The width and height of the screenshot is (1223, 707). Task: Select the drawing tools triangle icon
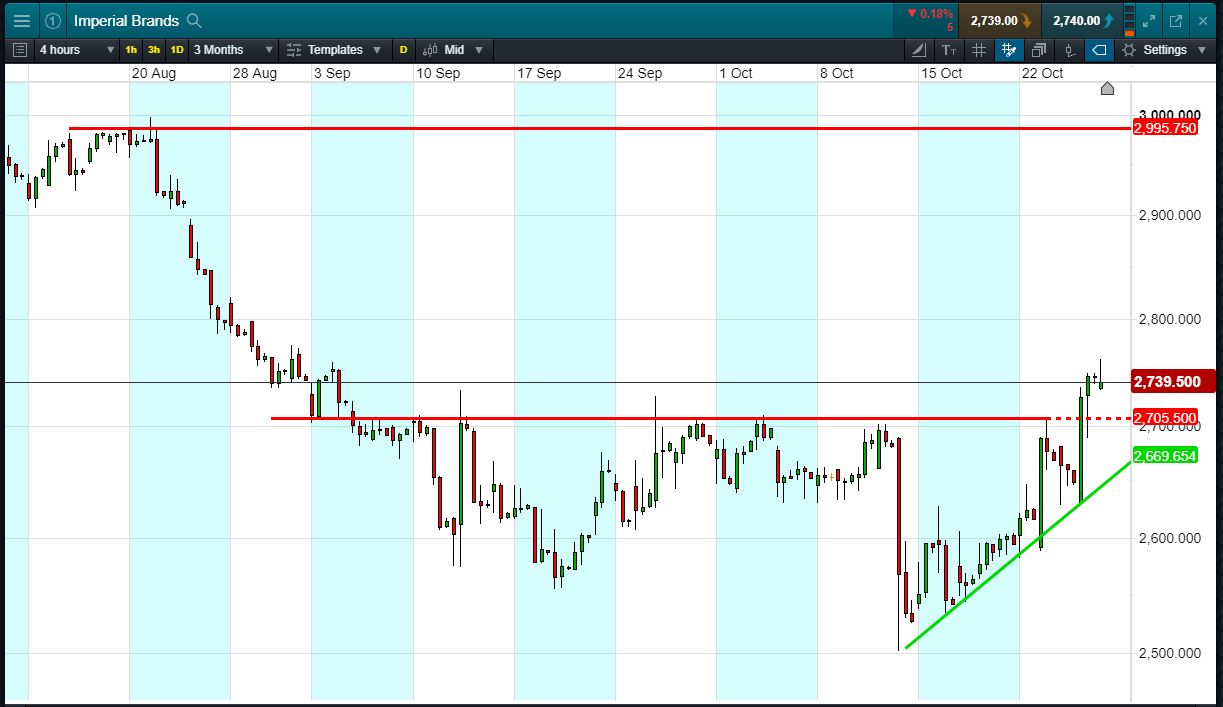pos(920,49)
